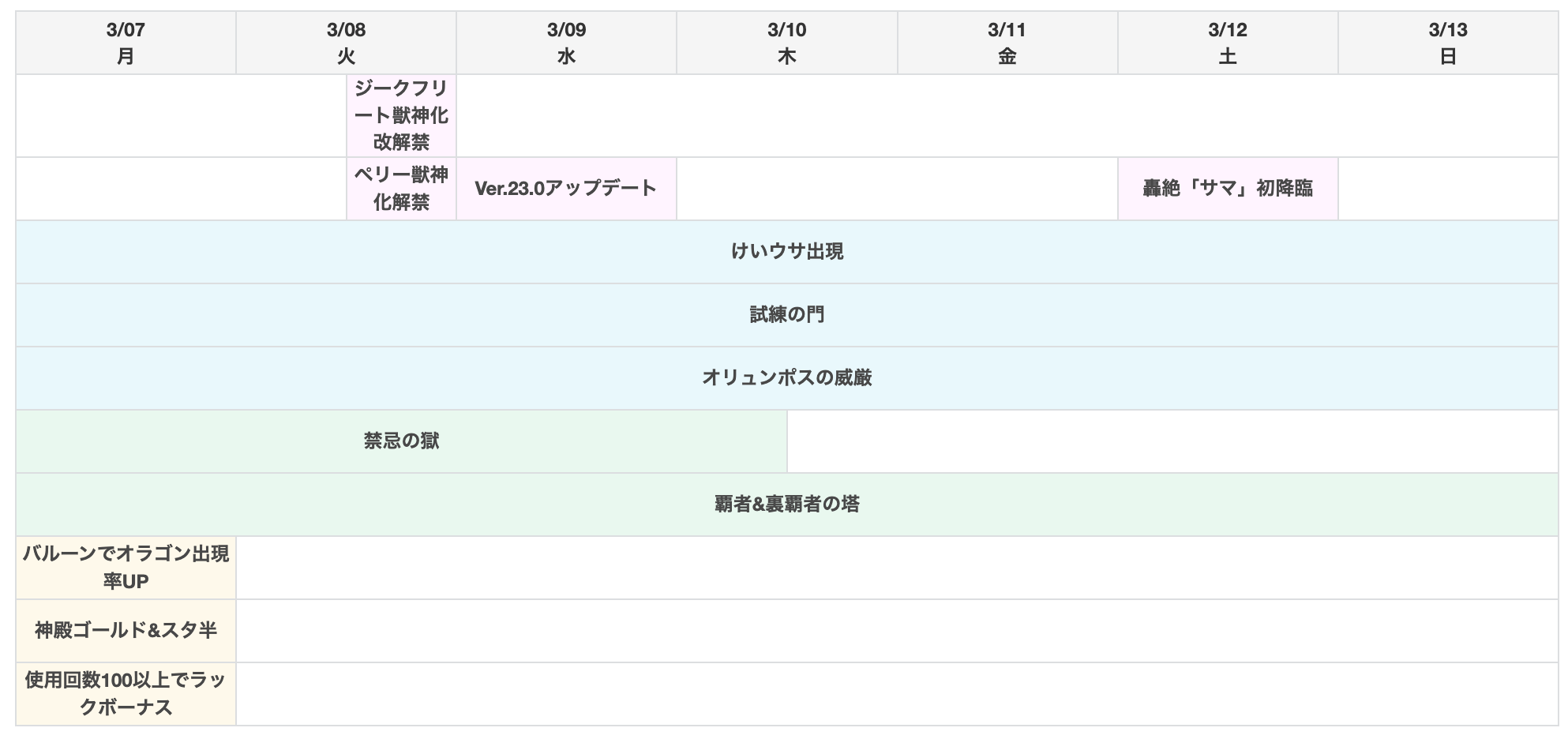Open the ペリー獣神化解禁 event cell
This screenshot has height=739, width=1568.
pos(401,189)
